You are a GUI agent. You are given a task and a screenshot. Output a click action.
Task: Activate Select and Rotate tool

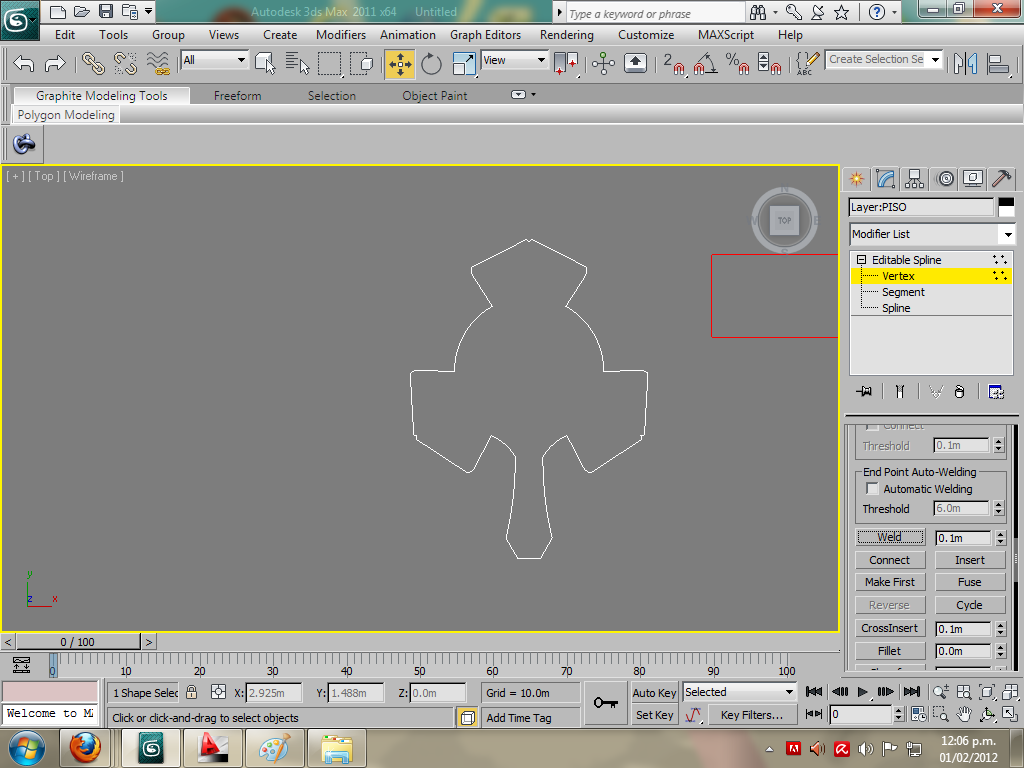pos(431,64)
